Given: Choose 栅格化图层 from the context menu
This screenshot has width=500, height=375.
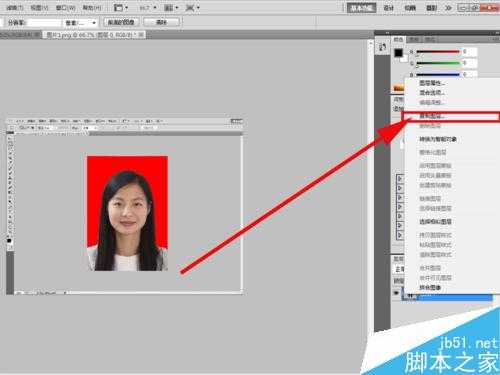Looking at the screenshot, I should click(x=433, y=152).
